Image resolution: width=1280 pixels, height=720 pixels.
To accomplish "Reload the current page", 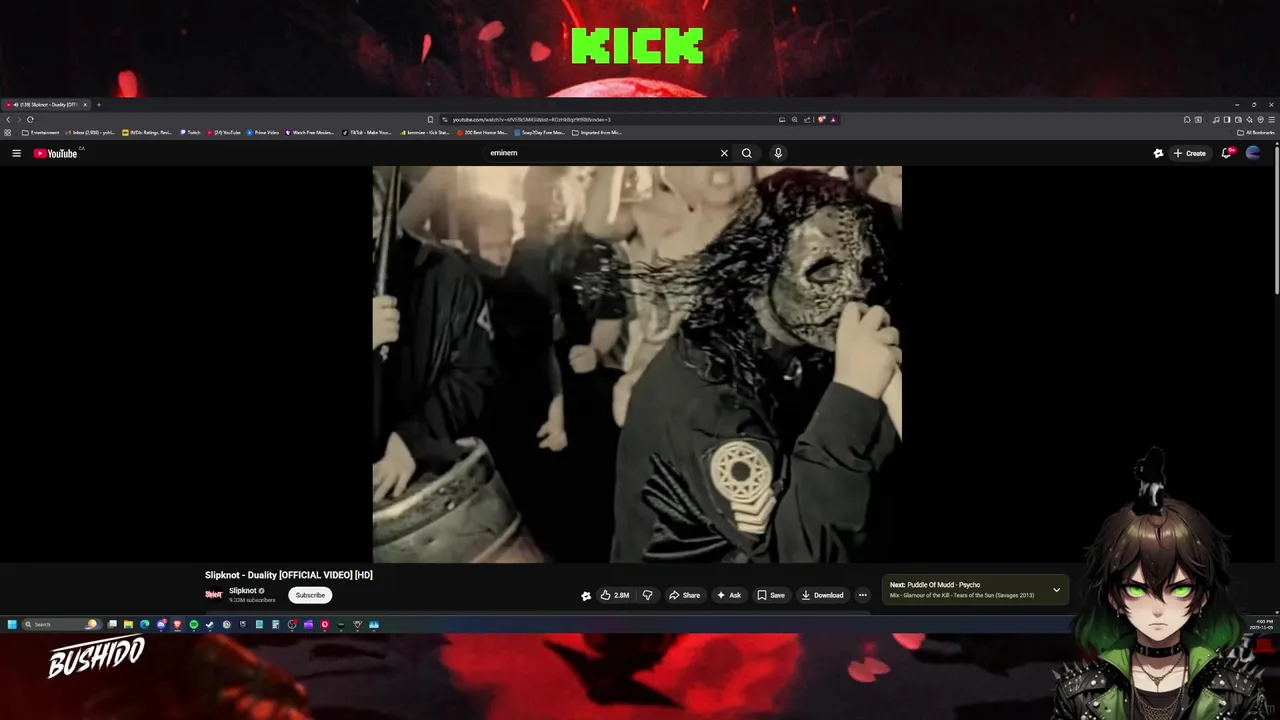I will (30, 119).
